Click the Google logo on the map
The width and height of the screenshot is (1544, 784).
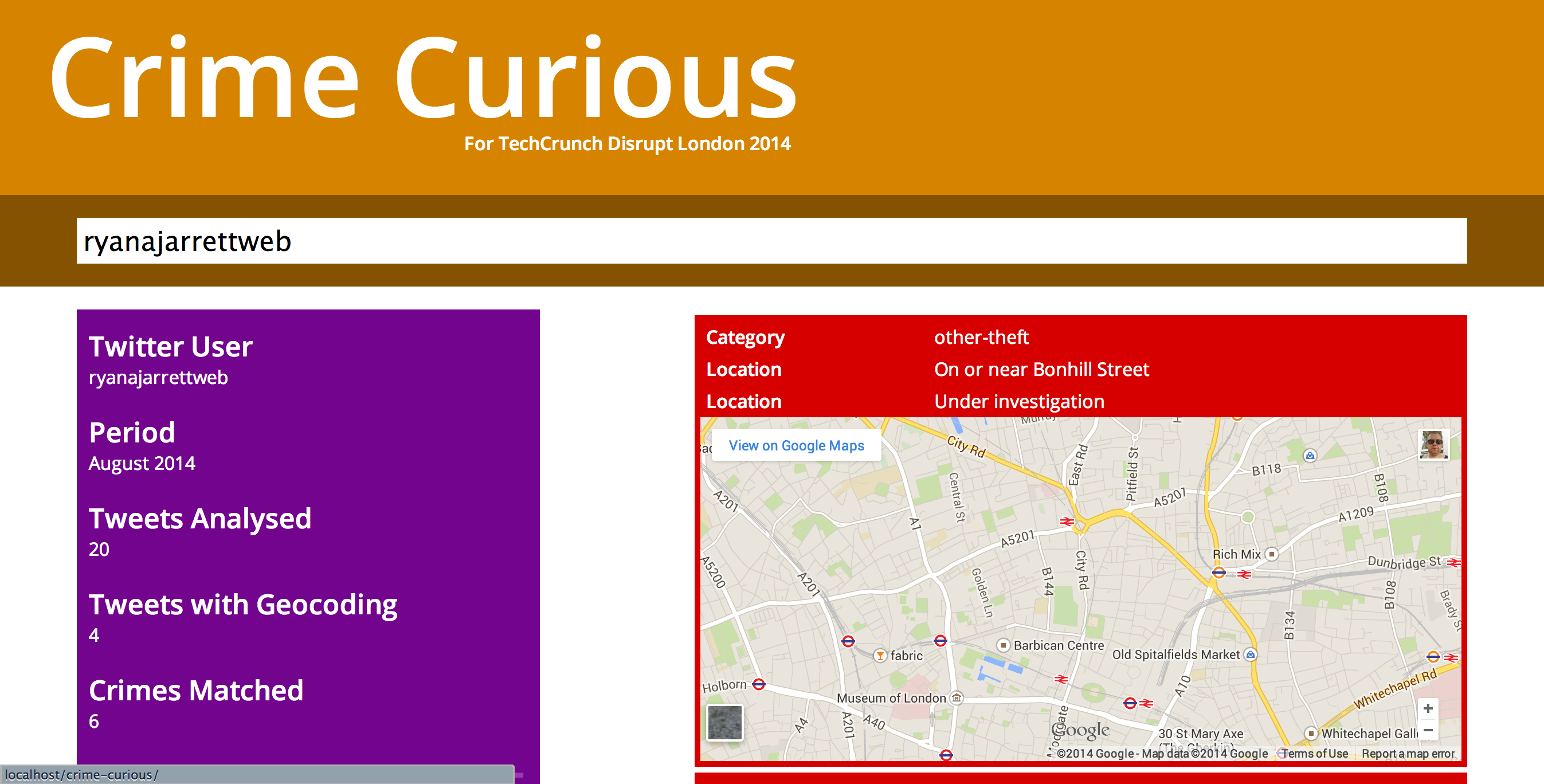1081,730
